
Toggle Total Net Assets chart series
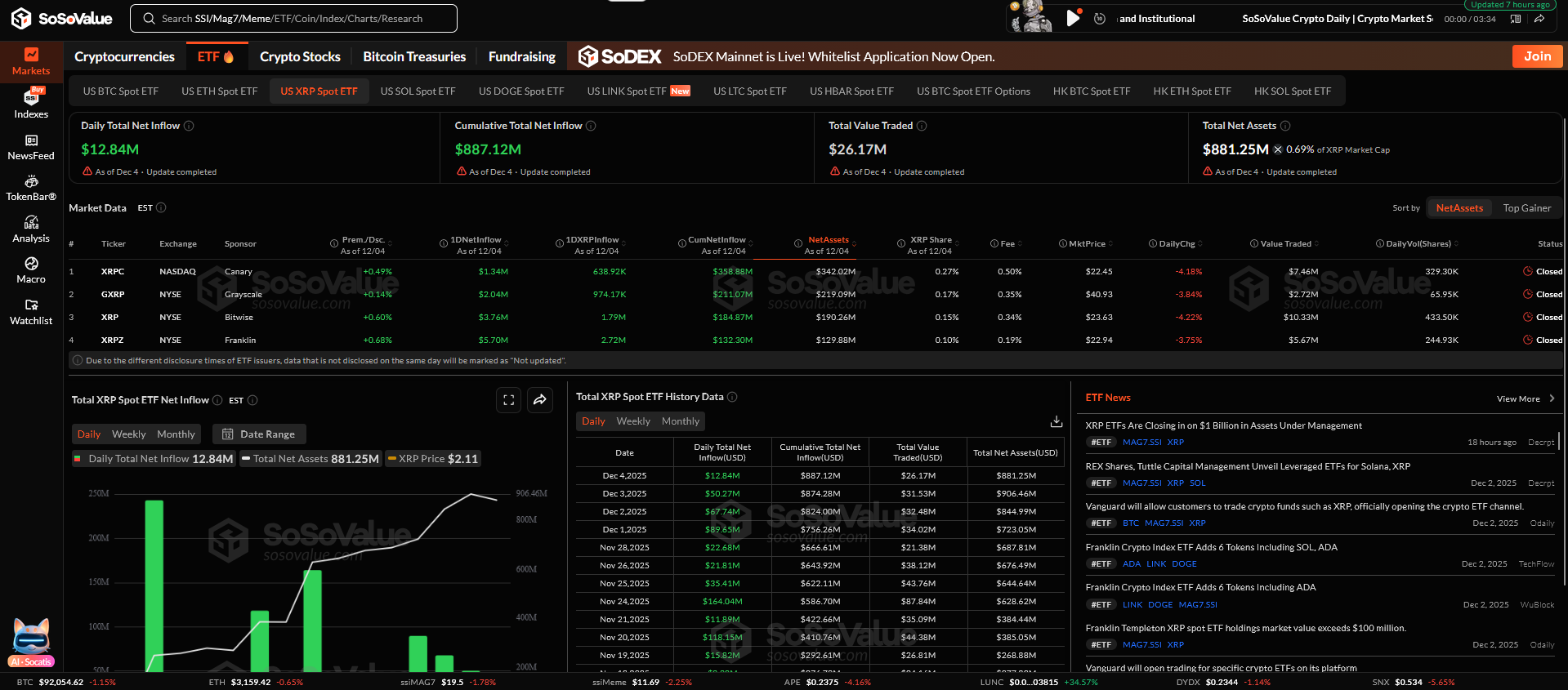(x=310, y=459)
